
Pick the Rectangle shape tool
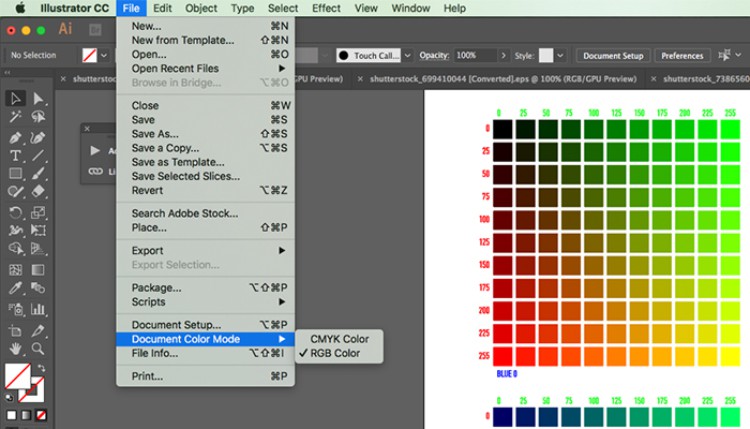(16, 175)
